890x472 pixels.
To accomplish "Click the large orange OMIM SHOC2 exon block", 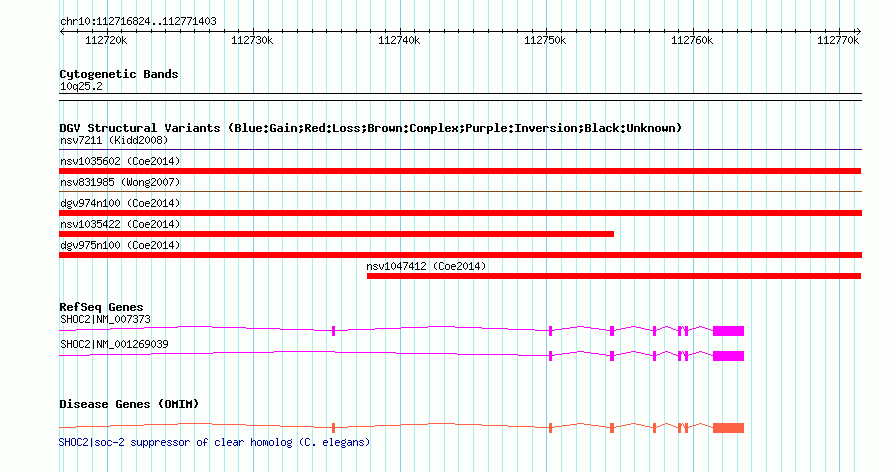I will click(728, 428).
